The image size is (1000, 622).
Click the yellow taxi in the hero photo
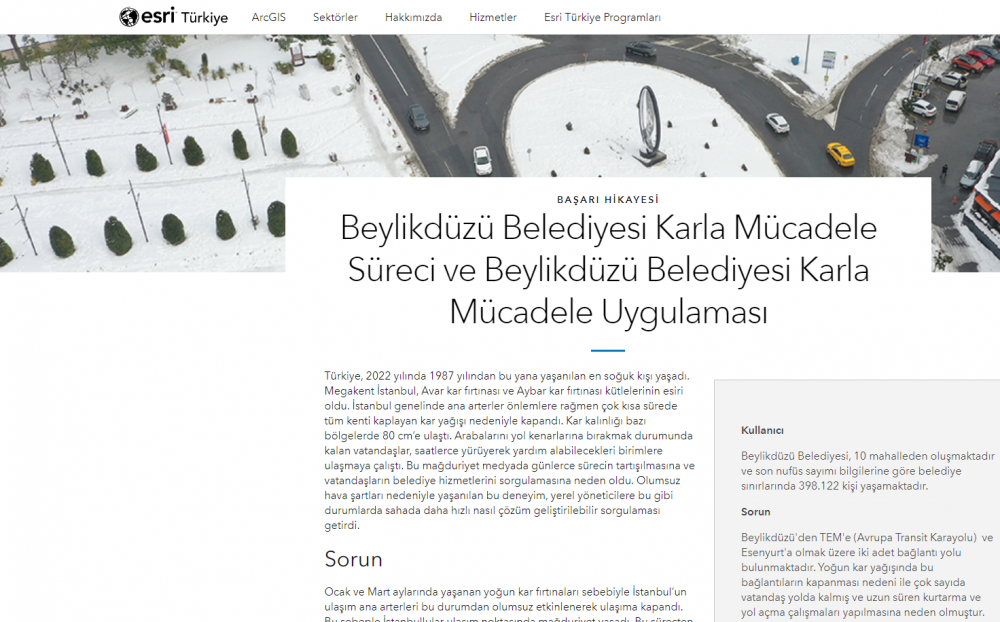[840, 154]
